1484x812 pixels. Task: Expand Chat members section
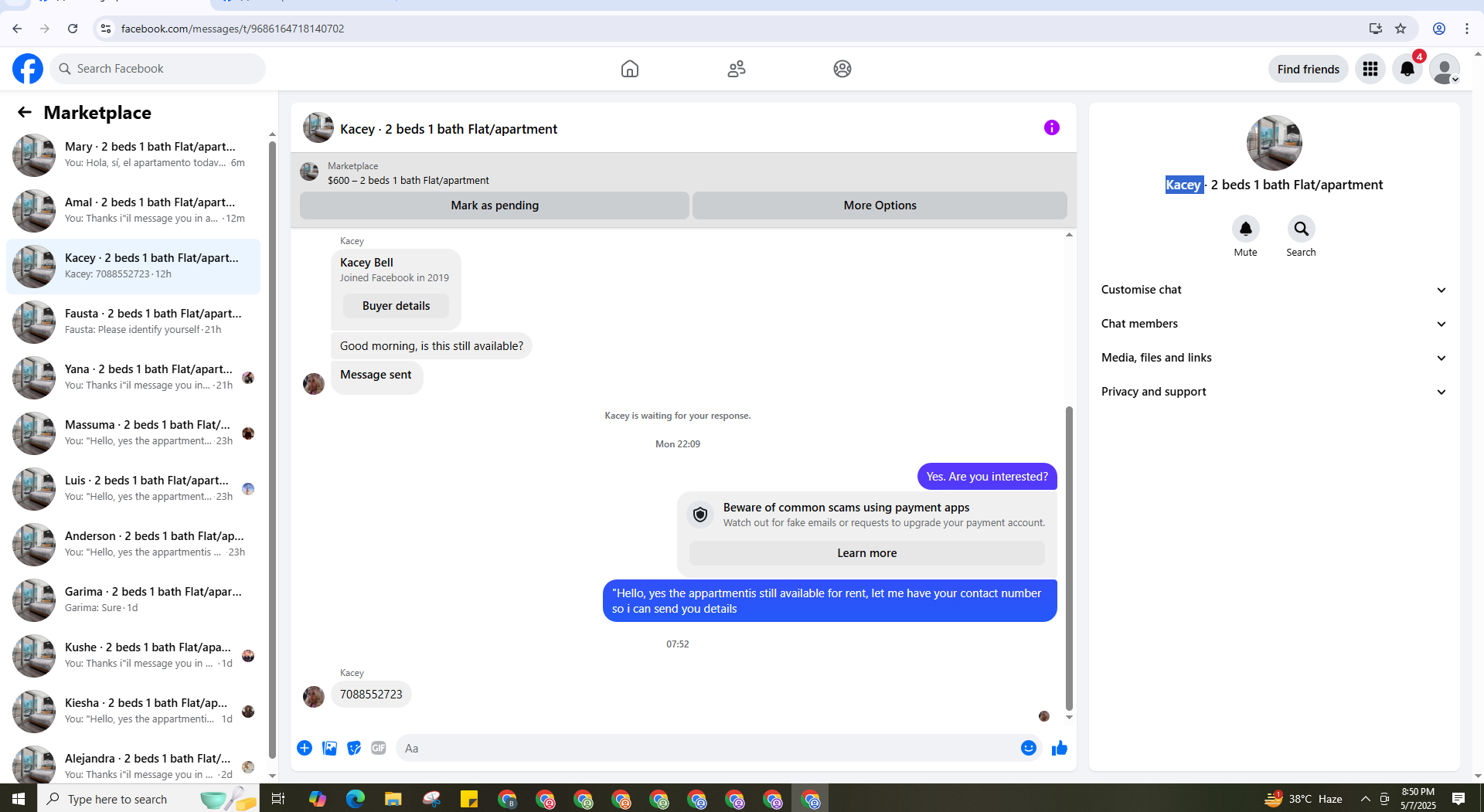click(1274, 324)
